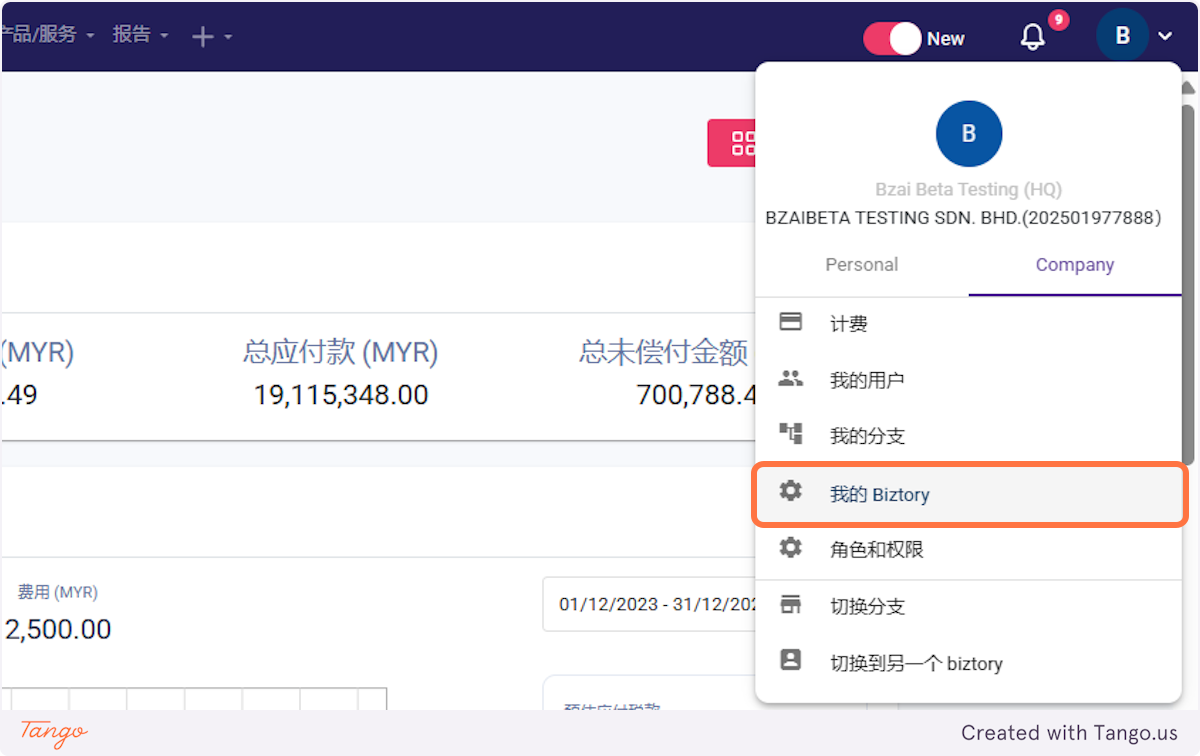
Task: Click the 总应付款 (MYR) heading
Action: pyautogui.click(x=340, y=352)
